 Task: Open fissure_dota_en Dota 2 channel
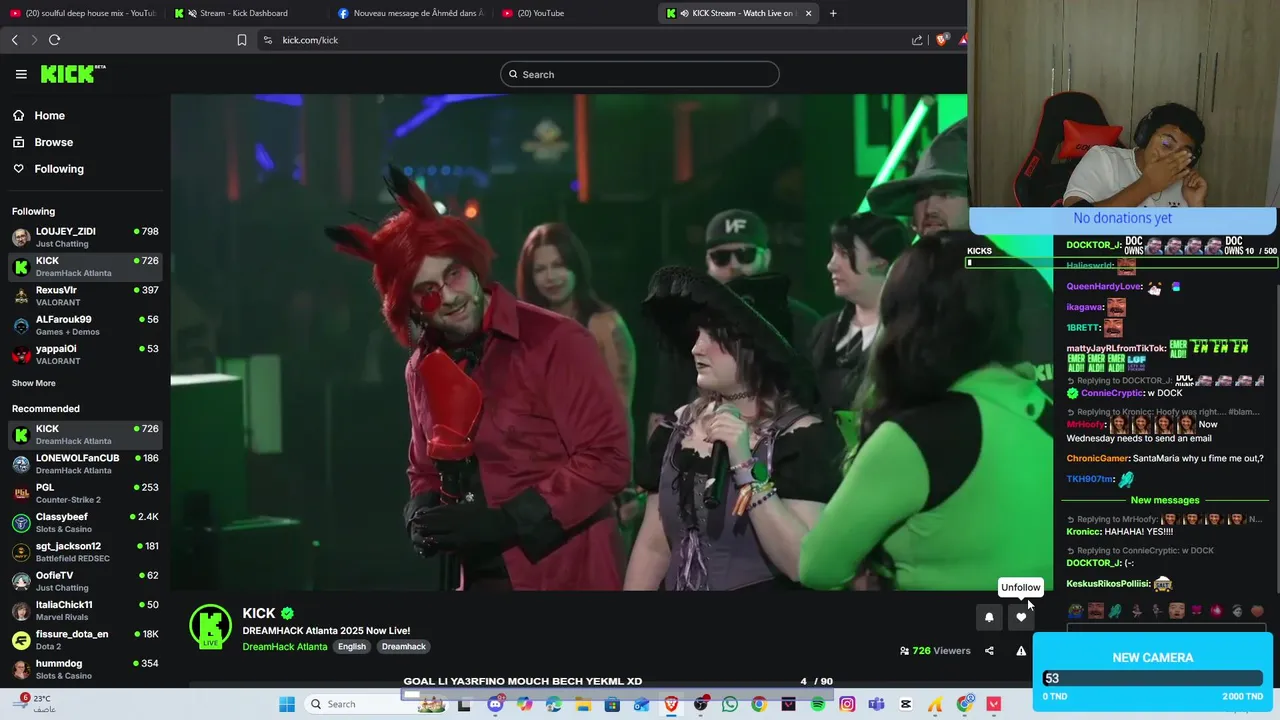click(x=85, y=640)
